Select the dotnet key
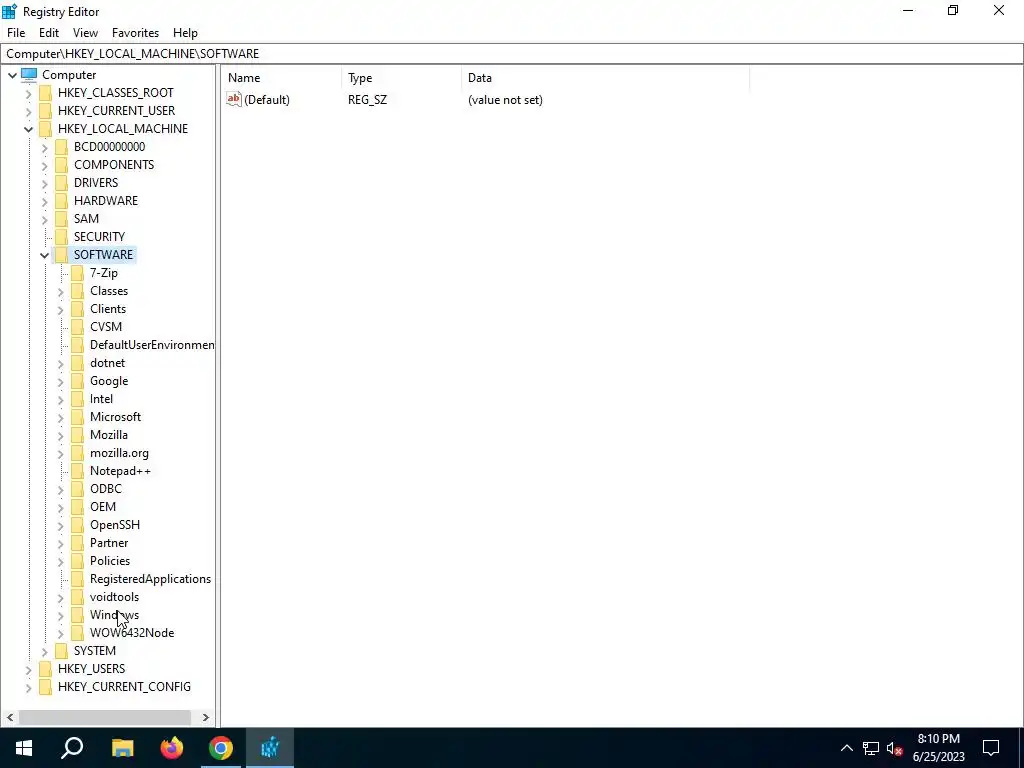Screen dimensions: 1024x768 (108, 363)
